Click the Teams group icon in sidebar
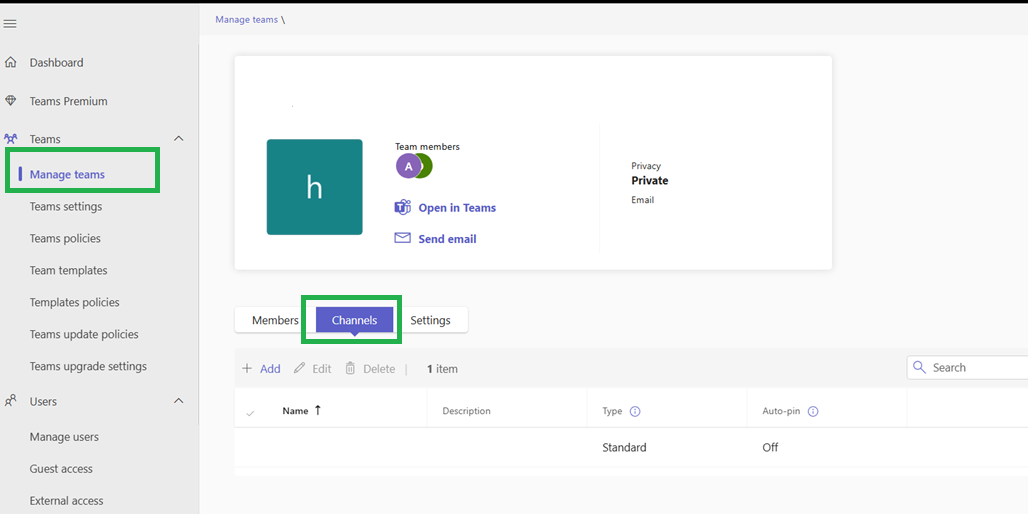1028x514 pixels. click(10, 139)
